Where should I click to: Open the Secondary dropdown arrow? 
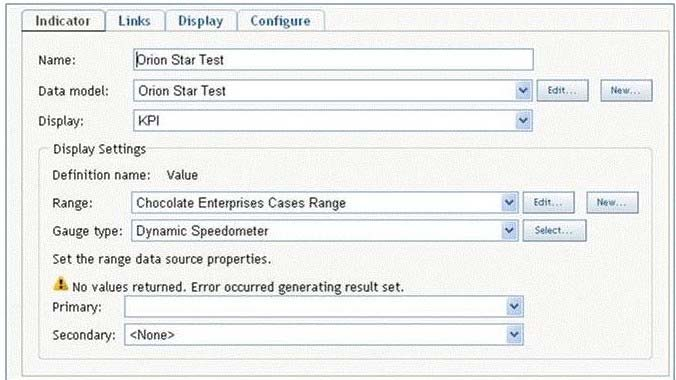pyautogui.click(x=514, y=335)
